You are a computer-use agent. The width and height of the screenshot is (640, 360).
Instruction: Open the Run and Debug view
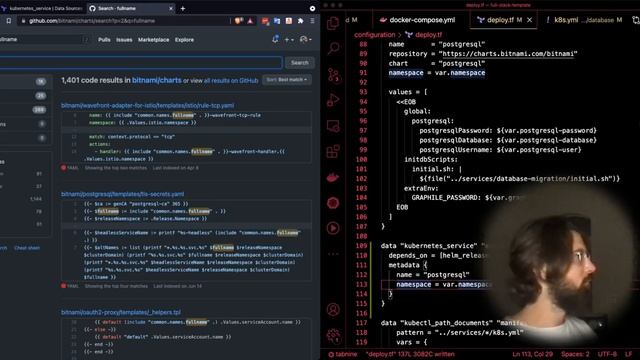click(x=333, y=100)
